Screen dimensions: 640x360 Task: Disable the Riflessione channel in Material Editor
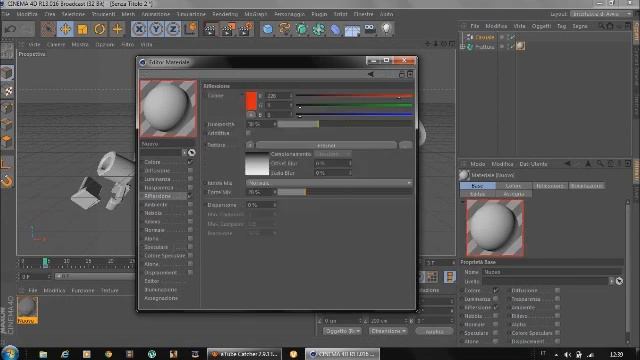pyautogui.click(x=190, y=196)
